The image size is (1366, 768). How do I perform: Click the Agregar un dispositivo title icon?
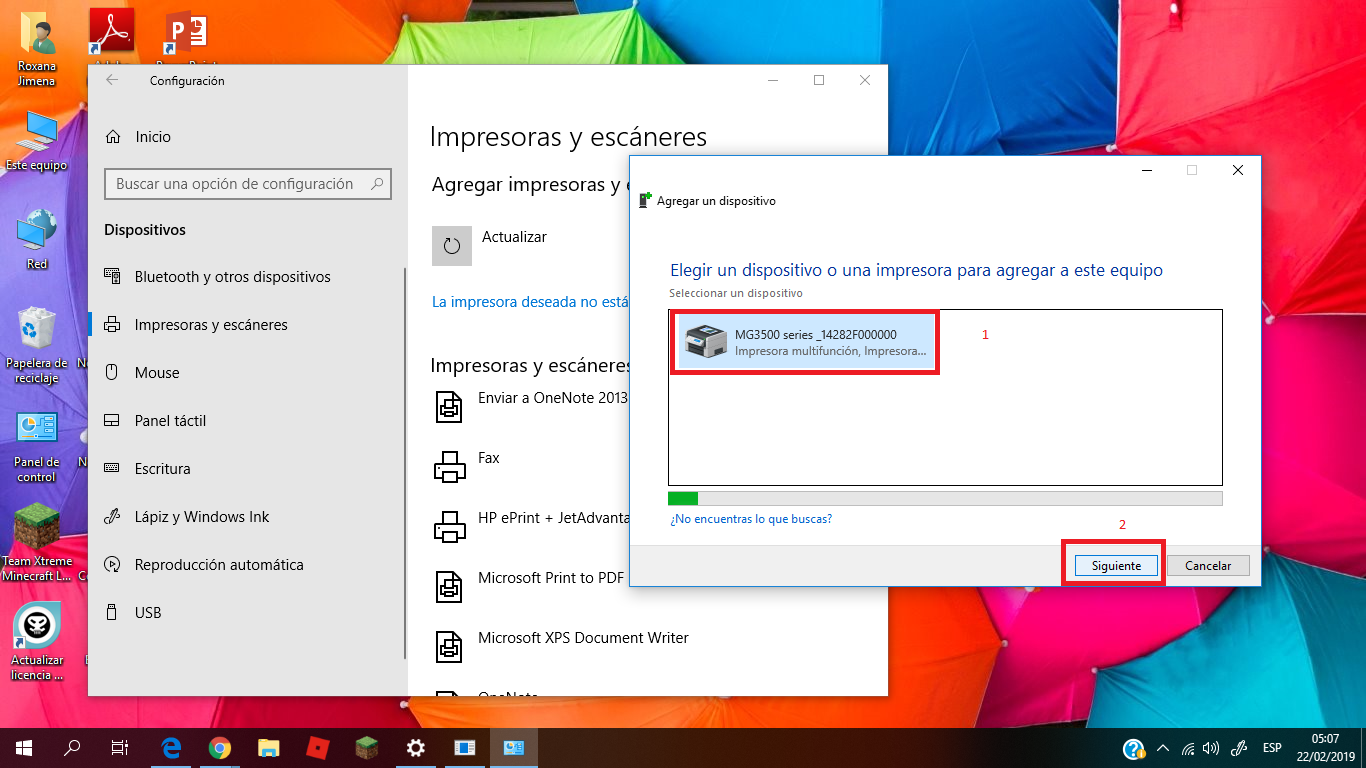tap(645, 200)
